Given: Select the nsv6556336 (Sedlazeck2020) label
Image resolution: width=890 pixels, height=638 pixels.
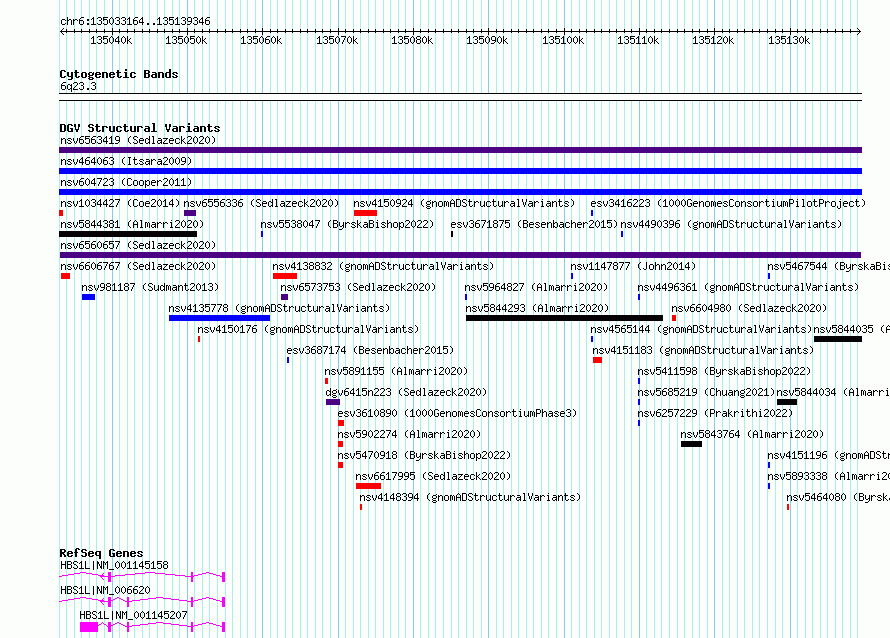Looking at the screenshot, I should coord(261,203).
